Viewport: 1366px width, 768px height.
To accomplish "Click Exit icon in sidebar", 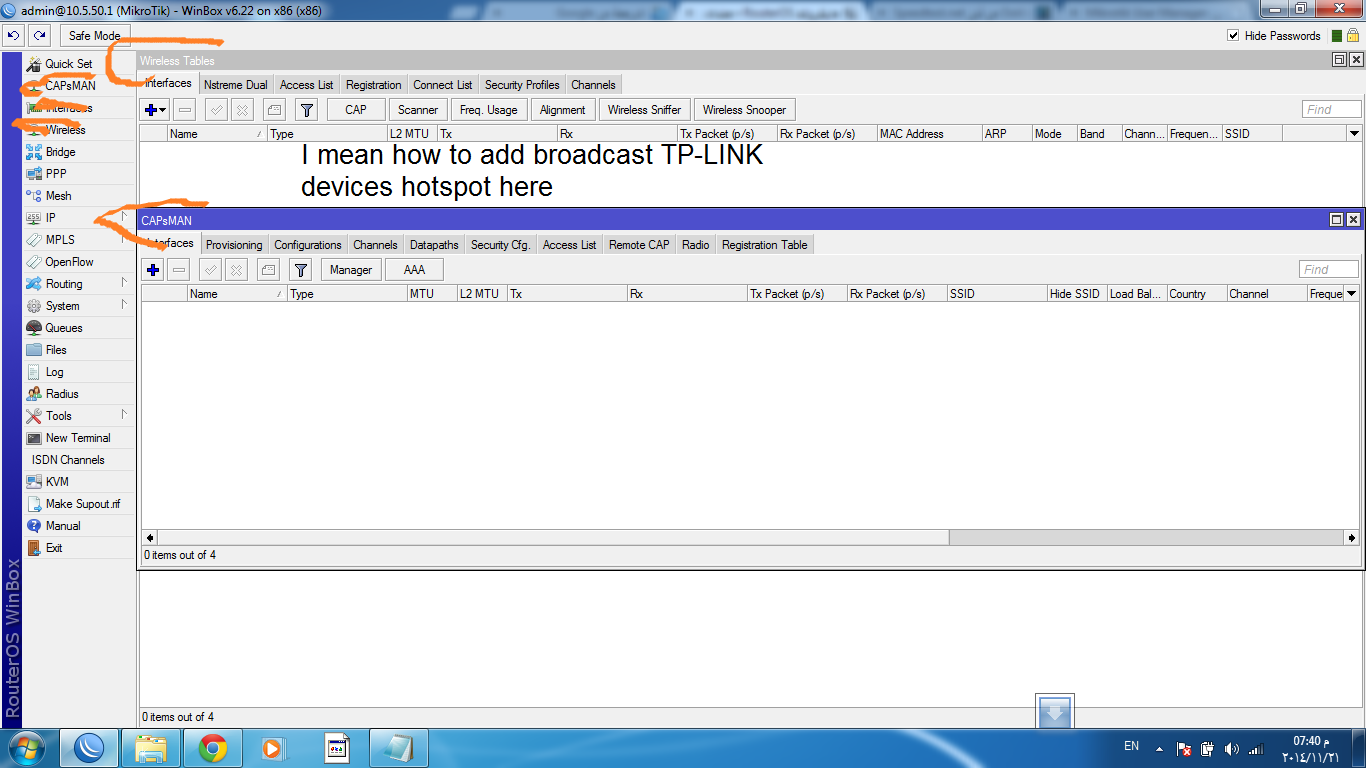I will click(x=34, y=548).
